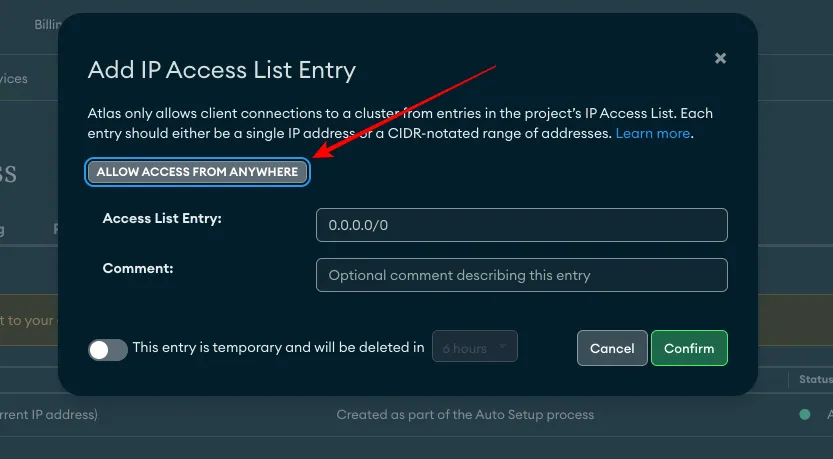Open the 6 hours duration dropdown
The image size is (833, 459).
475,348
